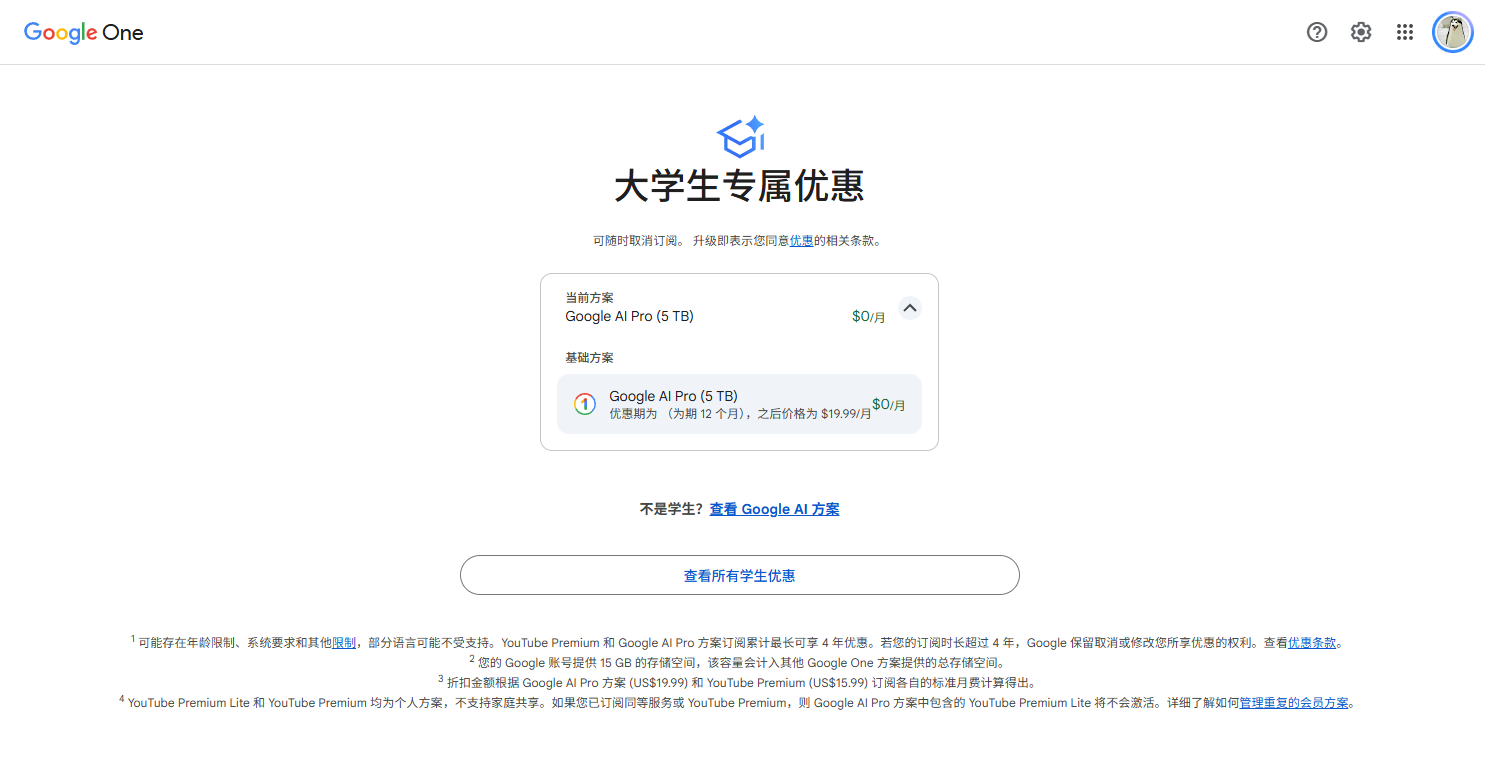Open the account profile avatar

pyautogui.click(x=1453, y=32)
